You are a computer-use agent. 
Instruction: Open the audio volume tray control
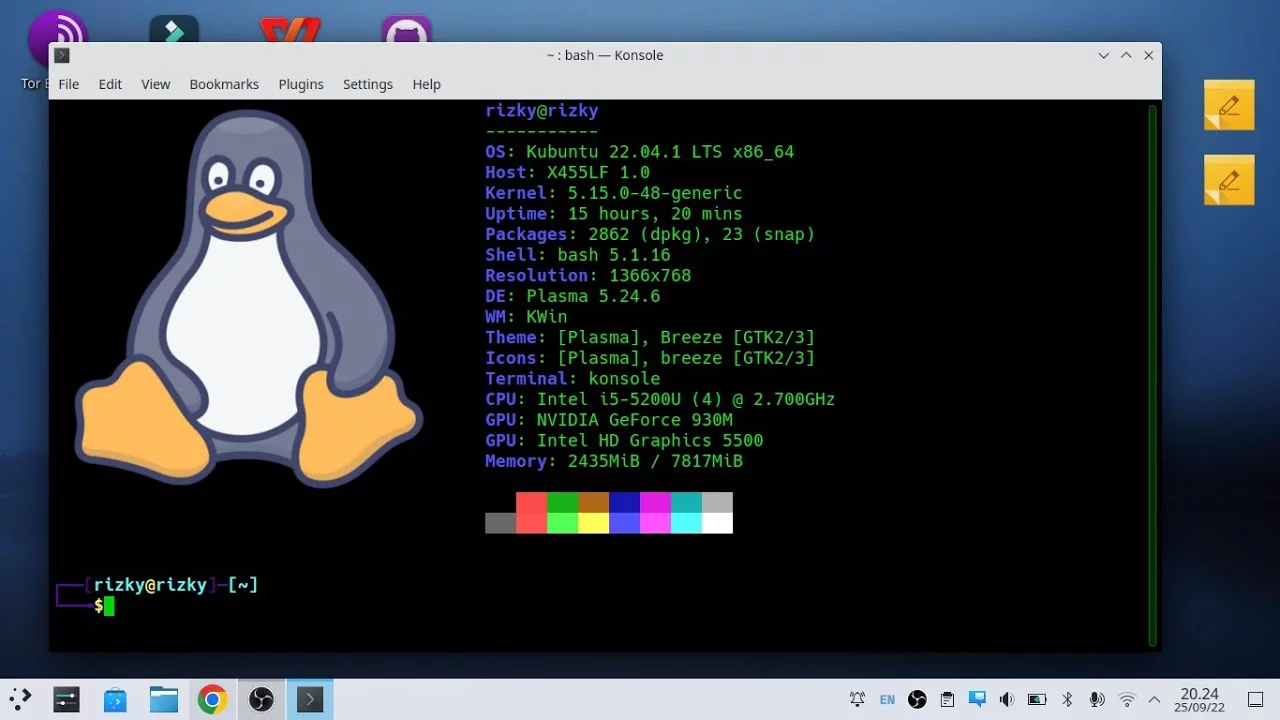click(x=1007, y=700)
